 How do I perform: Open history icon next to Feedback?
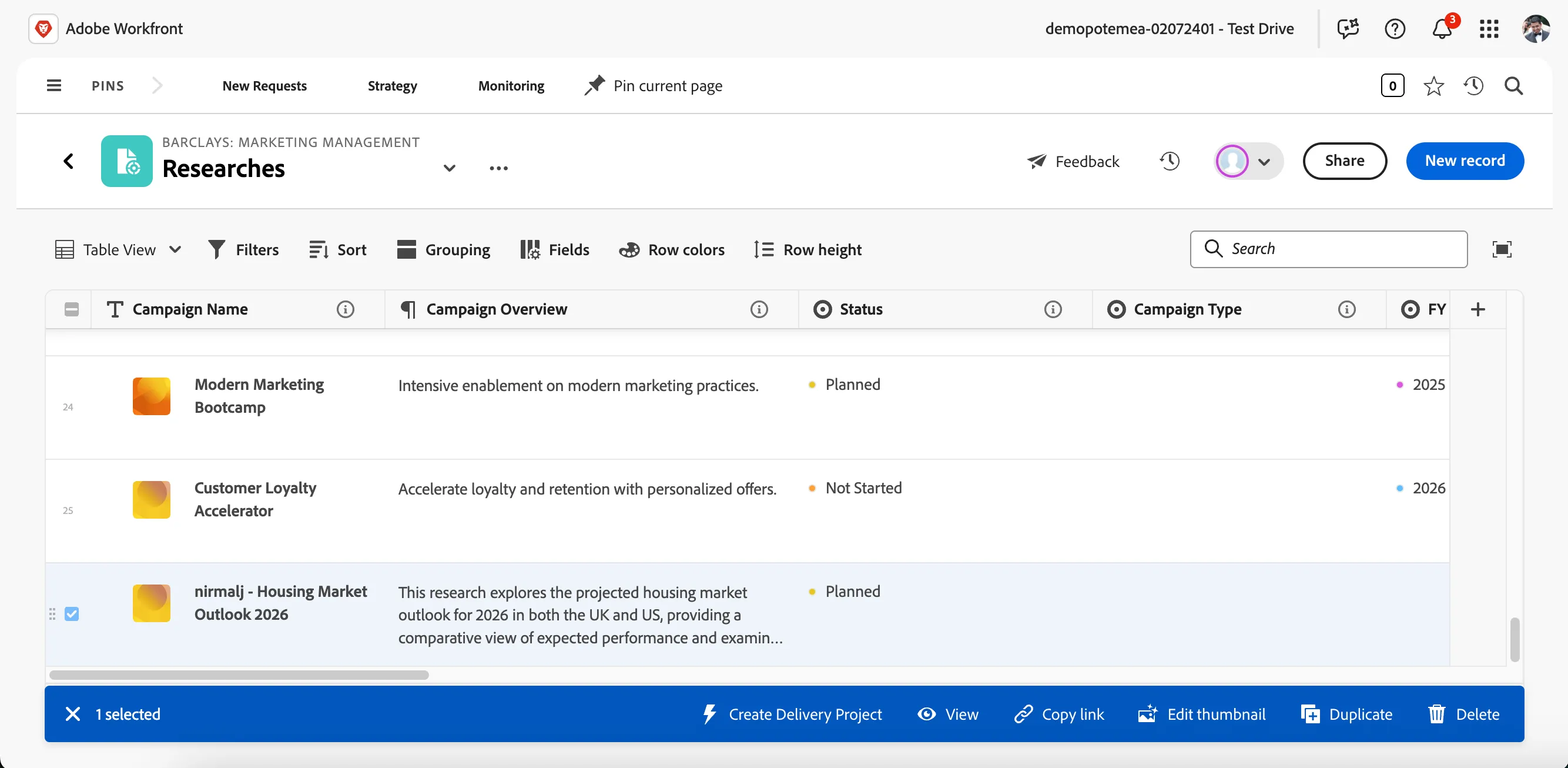[1170, 161]
